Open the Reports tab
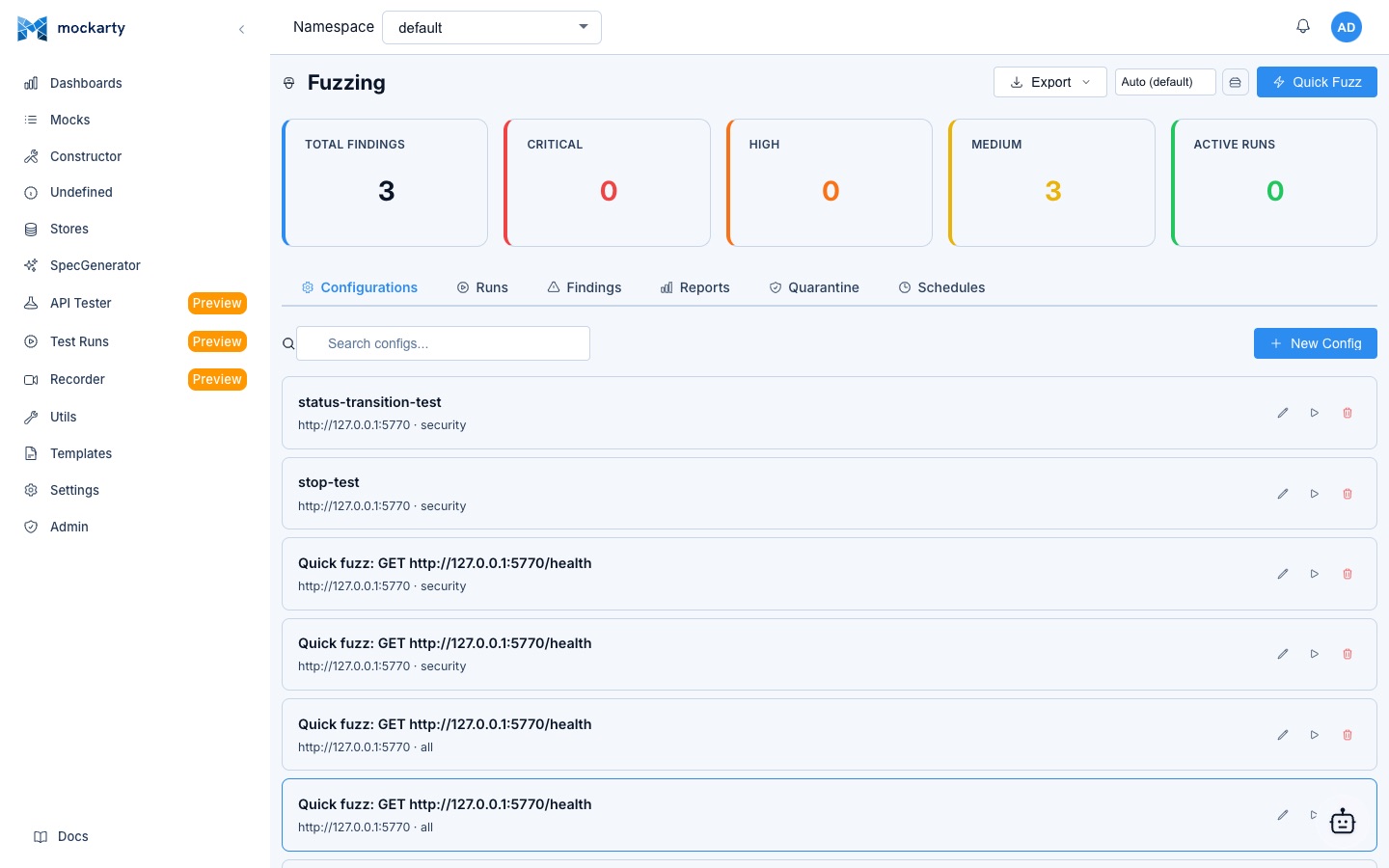1389x868 pixels. click(x=695, y=287)
